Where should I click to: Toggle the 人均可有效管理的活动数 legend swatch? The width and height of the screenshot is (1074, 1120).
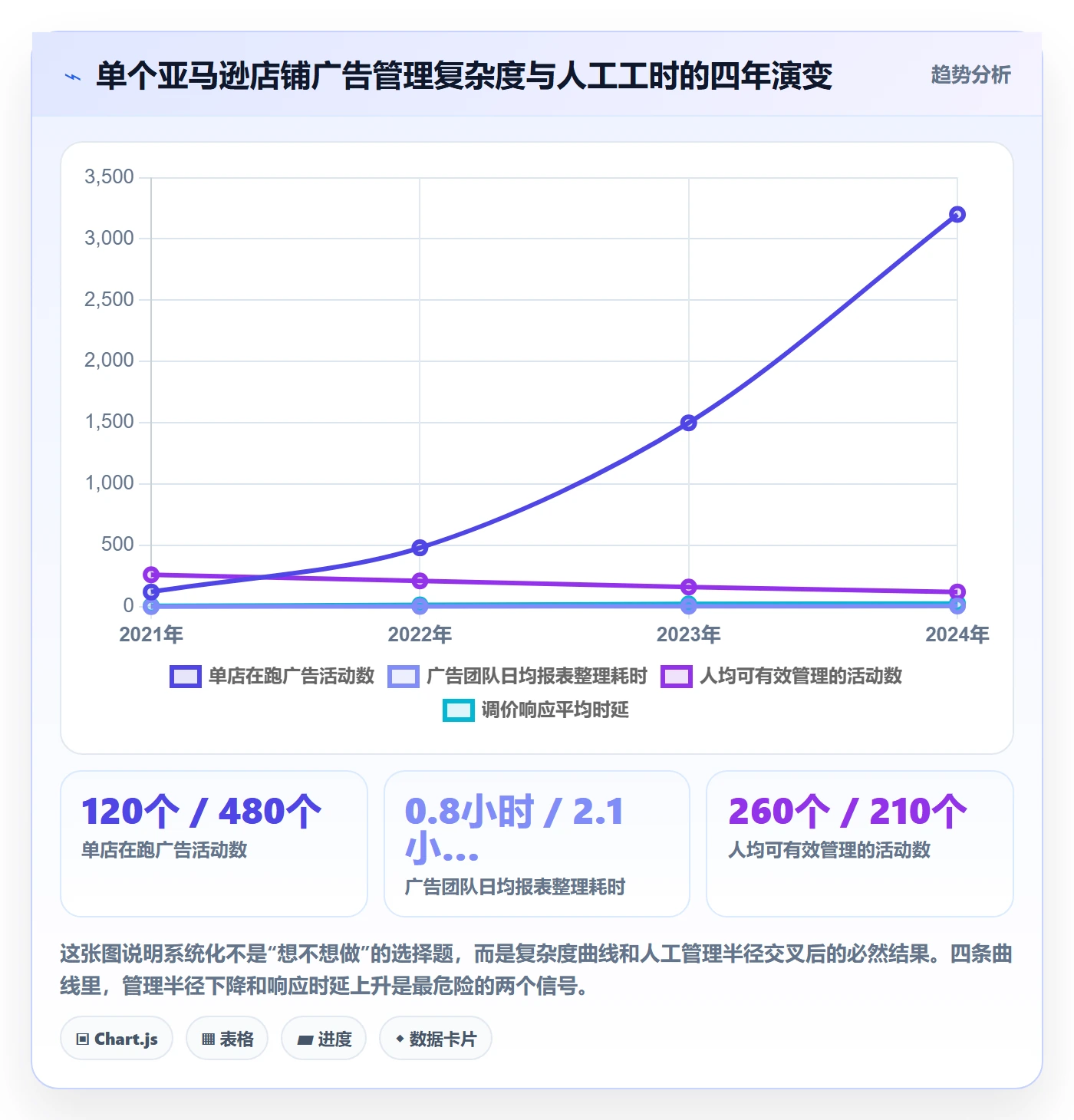pos(677,676)
